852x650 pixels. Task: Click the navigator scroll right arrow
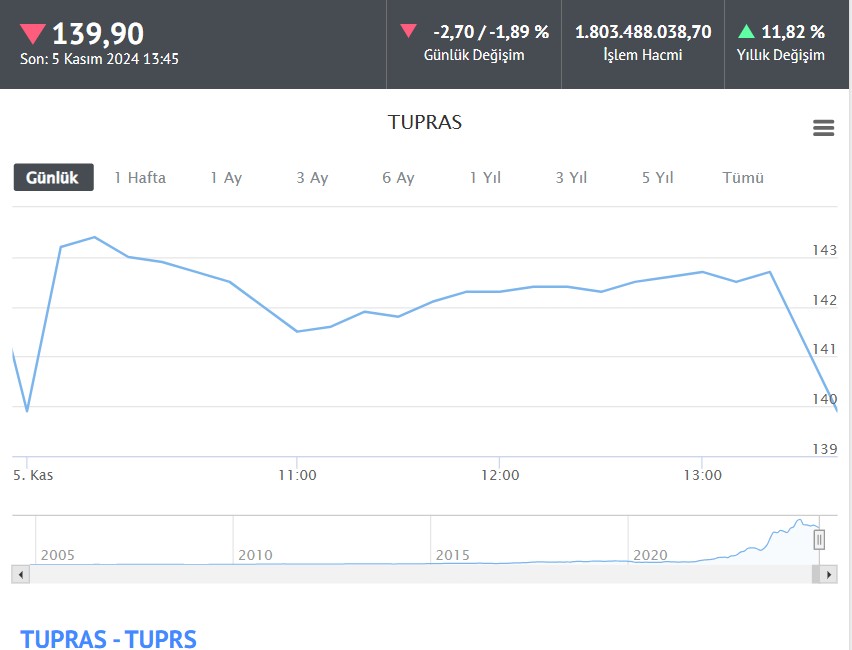[x=829, y=574]
